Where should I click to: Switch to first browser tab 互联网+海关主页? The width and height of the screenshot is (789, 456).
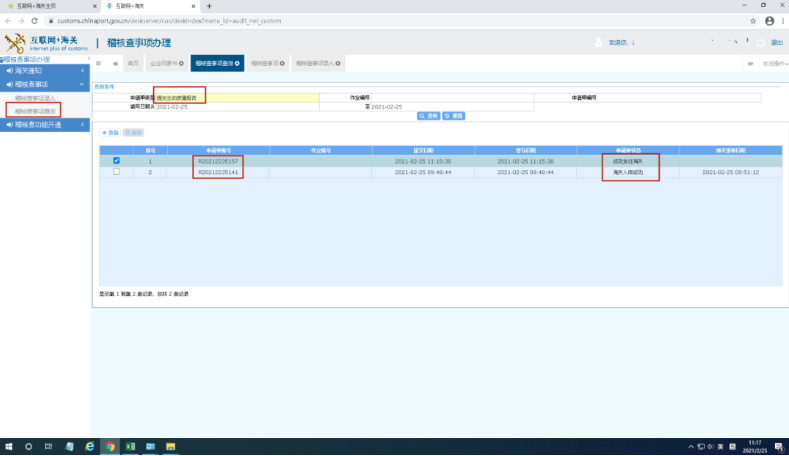click(x=50, y=6)
